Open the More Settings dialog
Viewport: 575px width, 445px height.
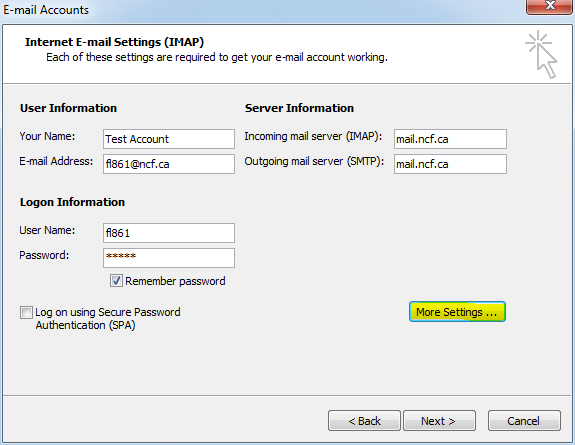coord(457,312)
